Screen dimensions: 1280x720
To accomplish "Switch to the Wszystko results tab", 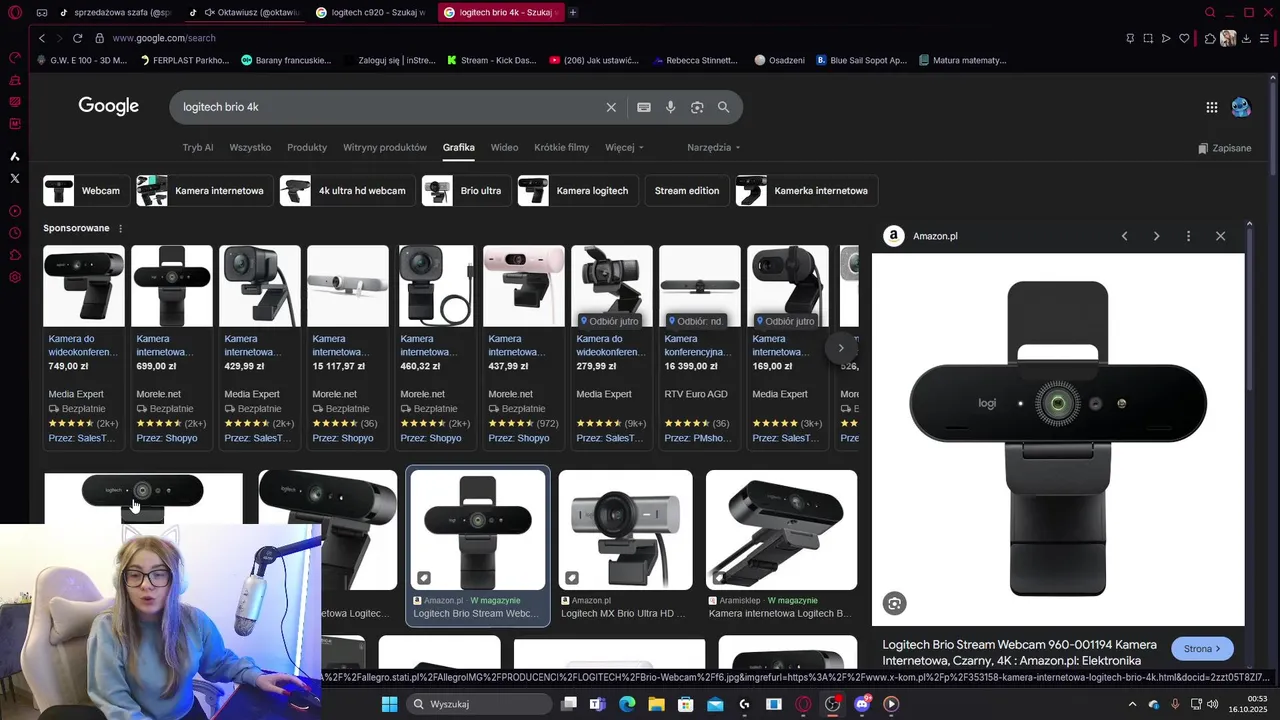I will pos(250,147).
